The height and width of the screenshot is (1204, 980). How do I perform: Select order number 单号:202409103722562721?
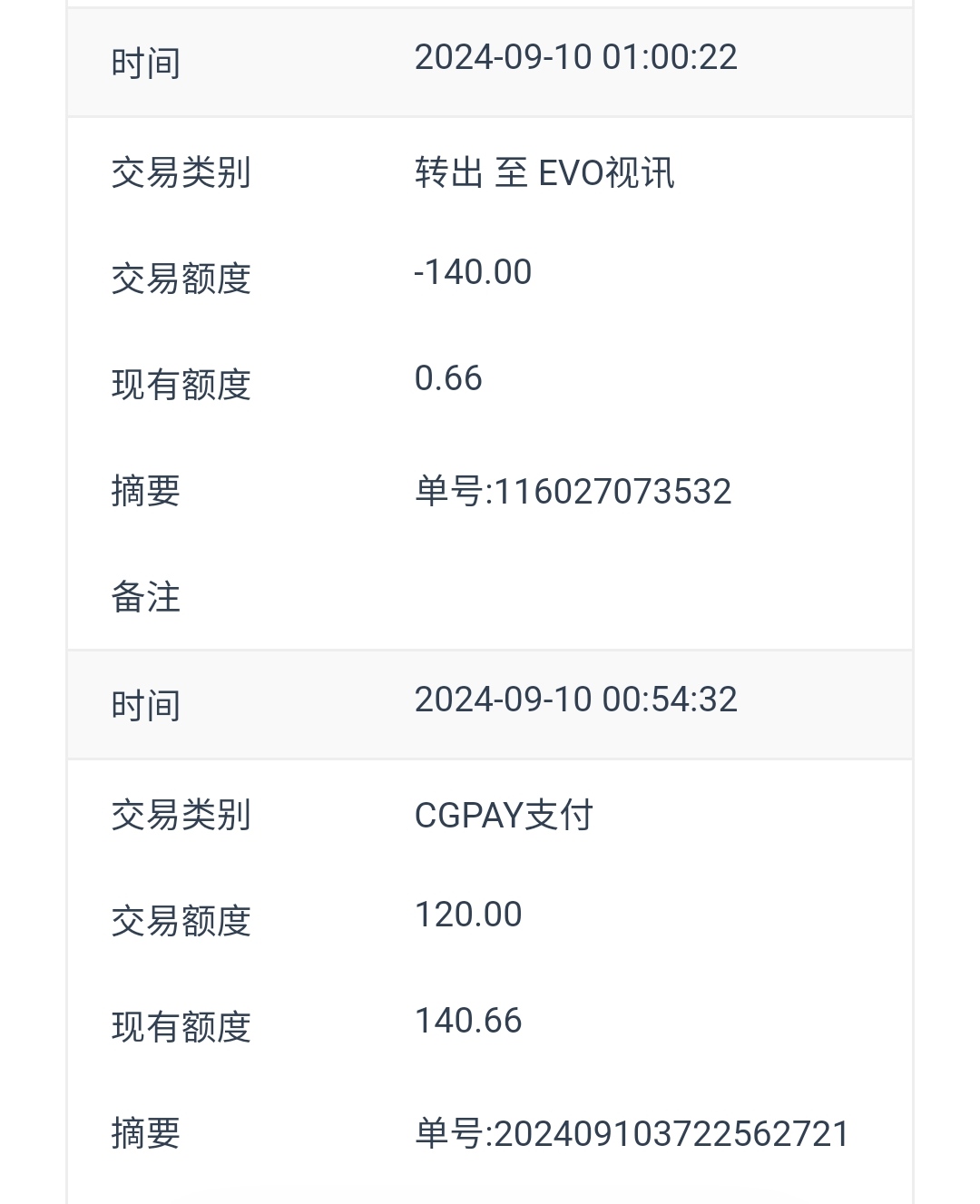632,1134
